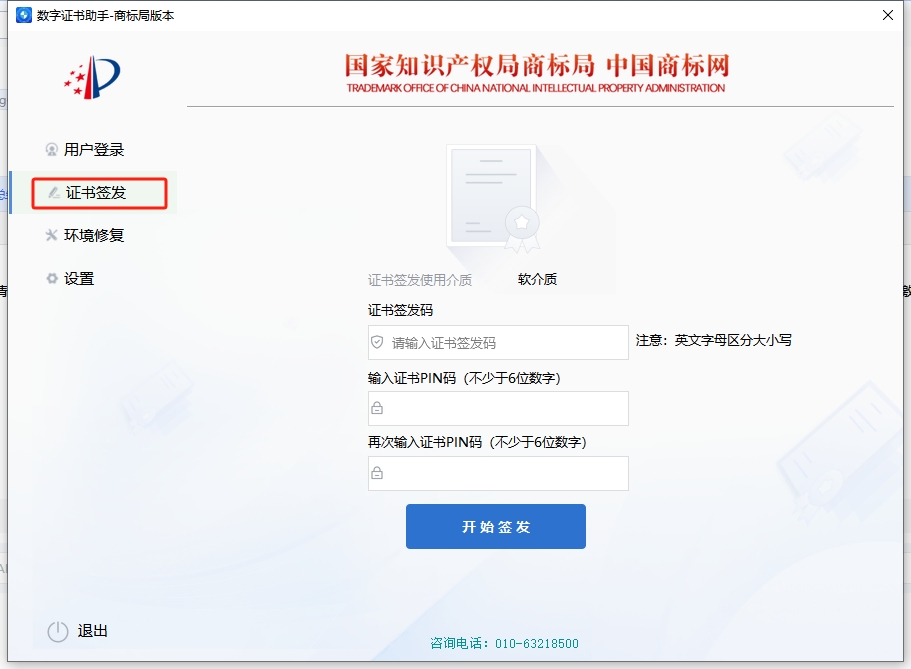The image size is (911, 669).
Task: Open the 用户登录 menu item
Action: (x=94, y=150)
